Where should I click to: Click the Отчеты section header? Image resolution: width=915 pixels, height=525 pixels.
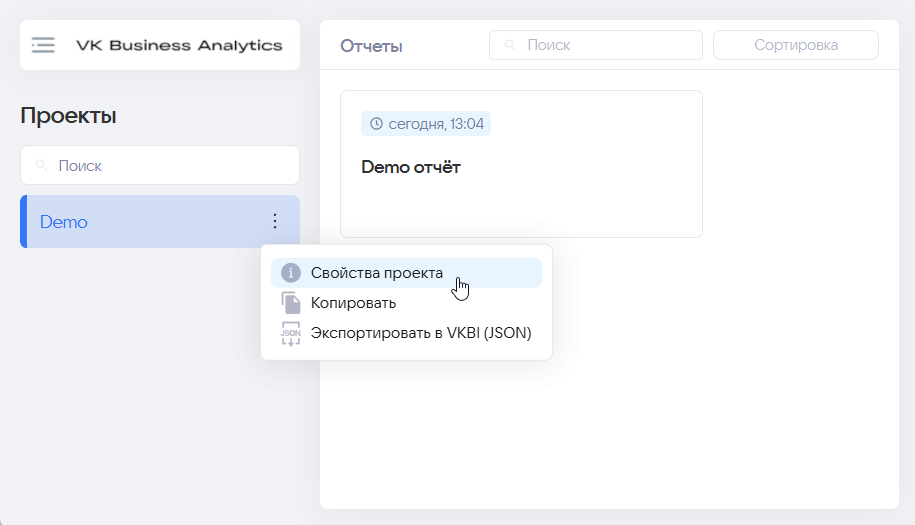(x=371, y=46)
